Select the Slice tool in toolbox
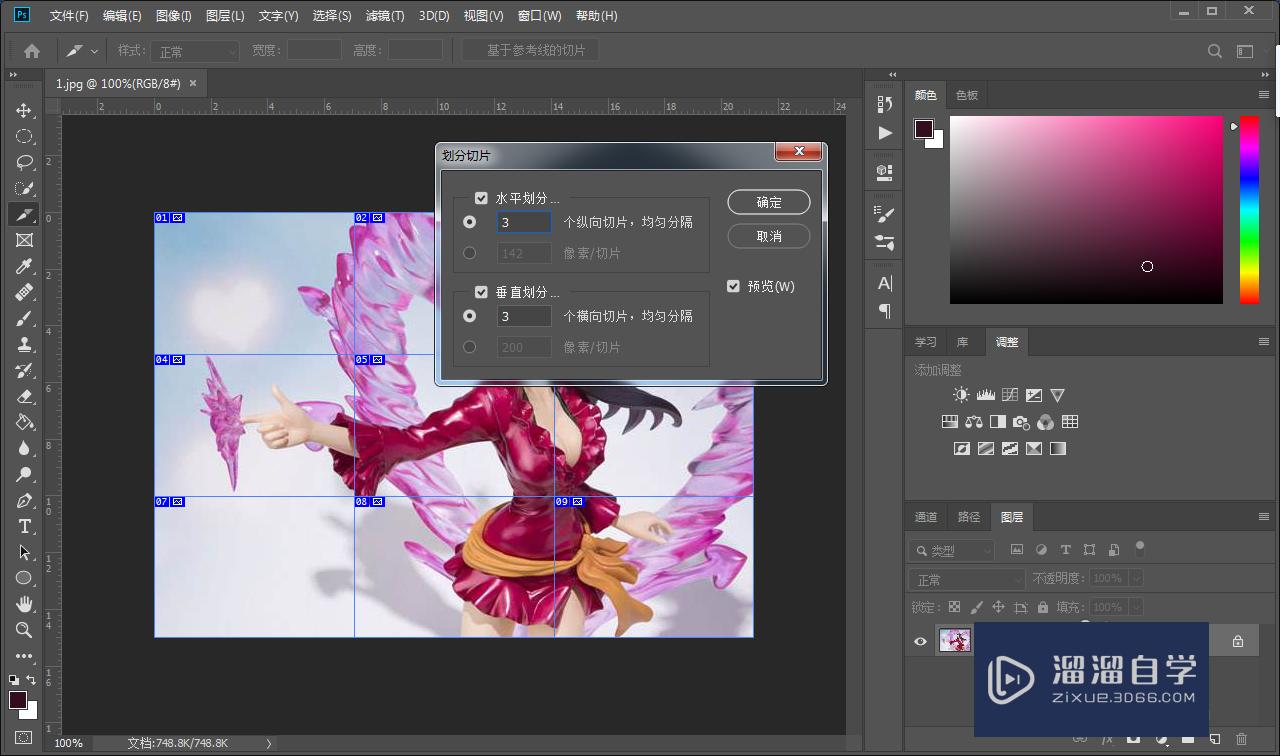 (x=24, y=214)
